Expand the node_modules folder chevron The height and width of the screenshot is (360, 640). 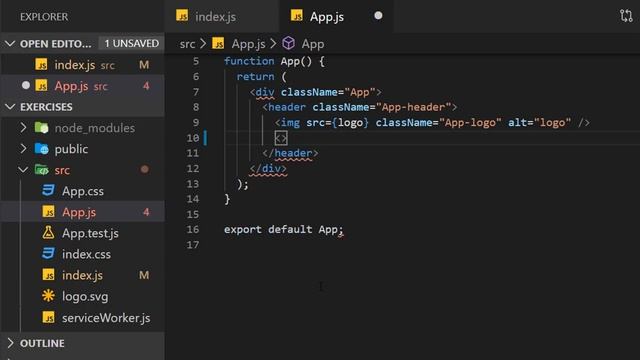click(x=23, y=128)
